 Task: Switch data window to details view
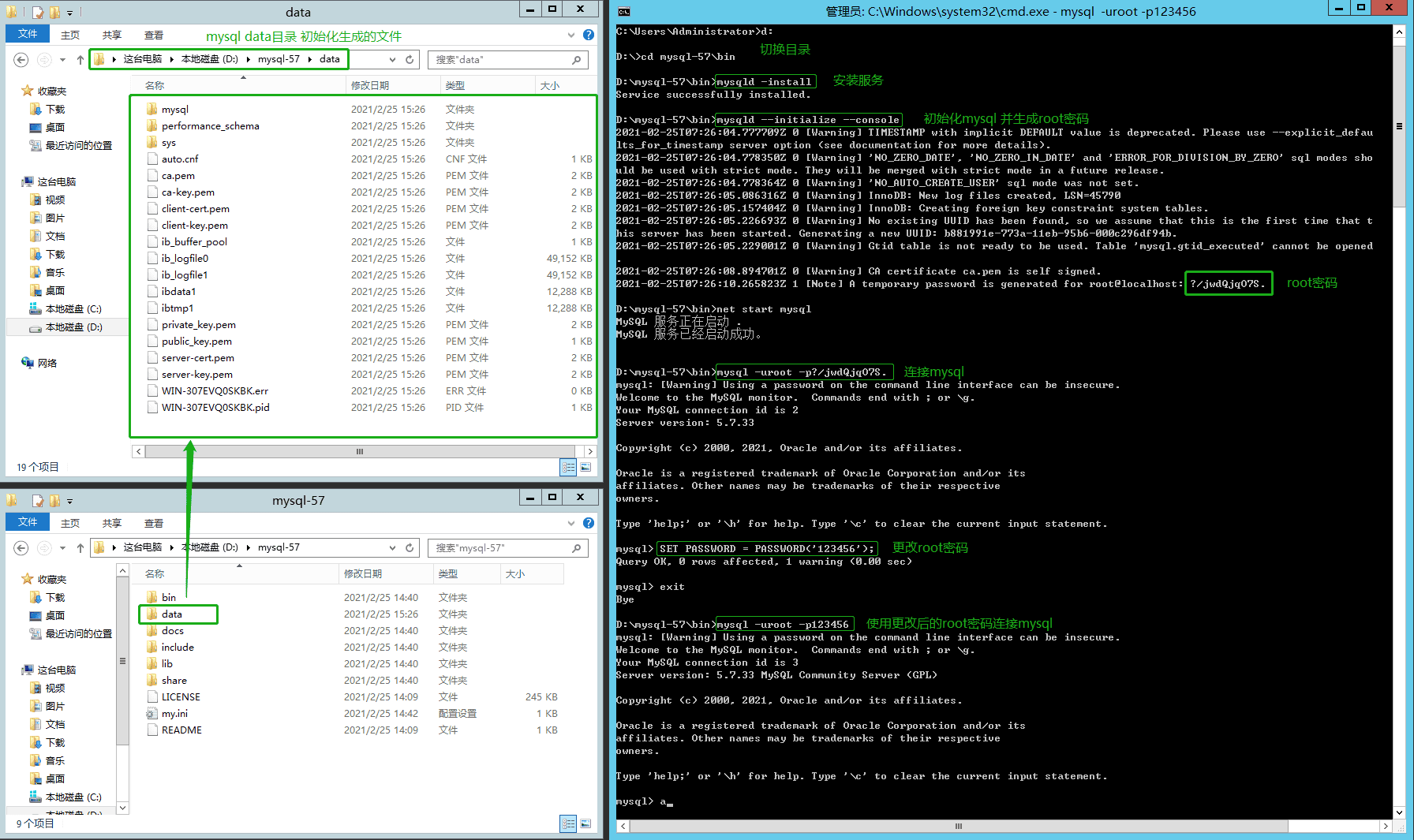[x=569, y=468]
